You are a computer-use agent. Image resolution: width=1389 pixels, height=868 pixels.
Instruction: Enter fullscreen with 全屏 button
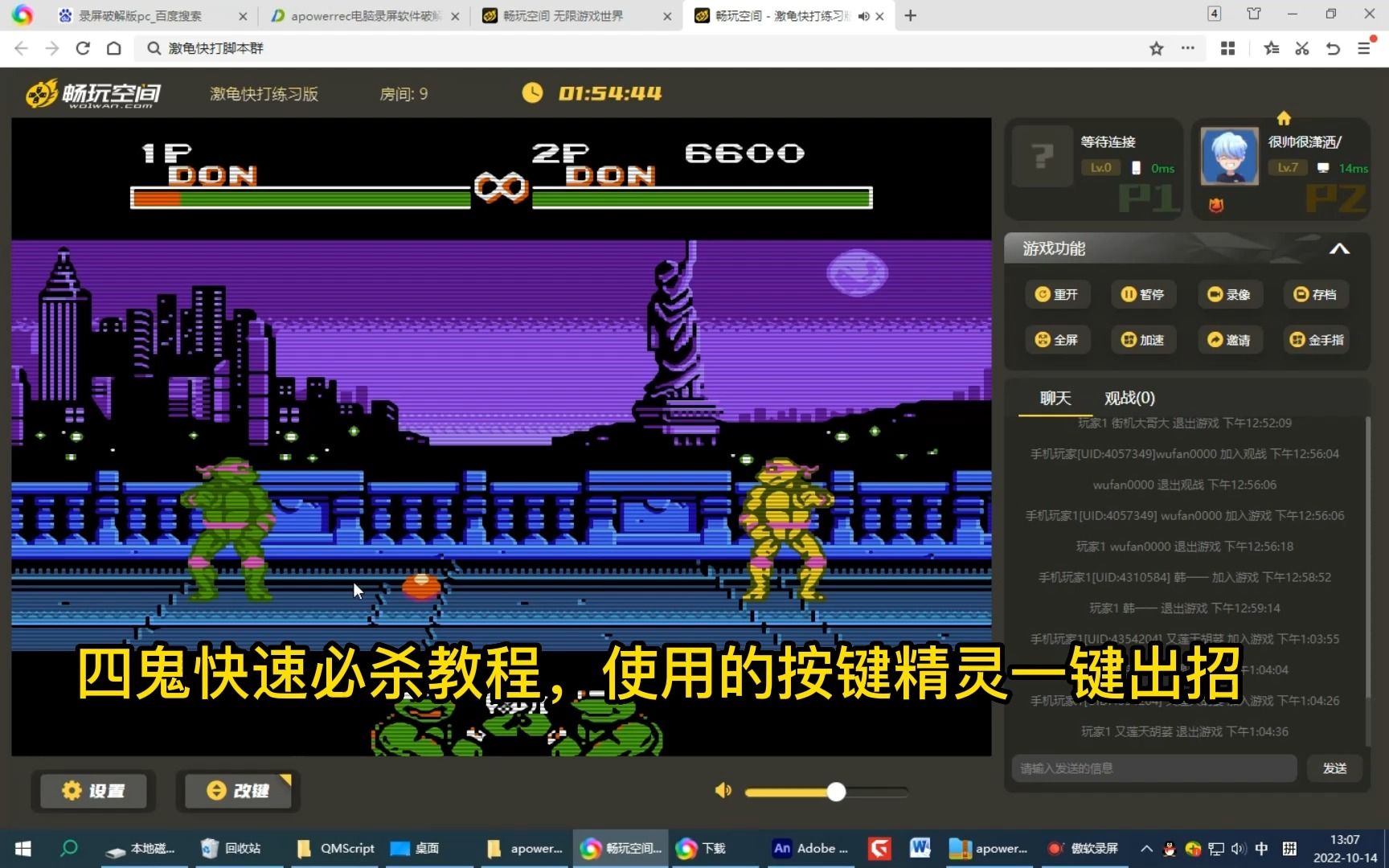pos(1056,340)
